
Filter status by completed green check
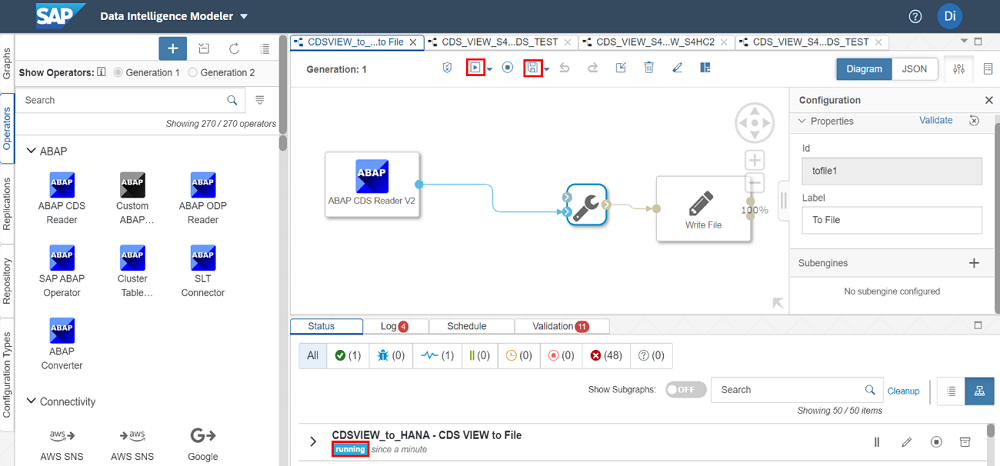[348, 356]
